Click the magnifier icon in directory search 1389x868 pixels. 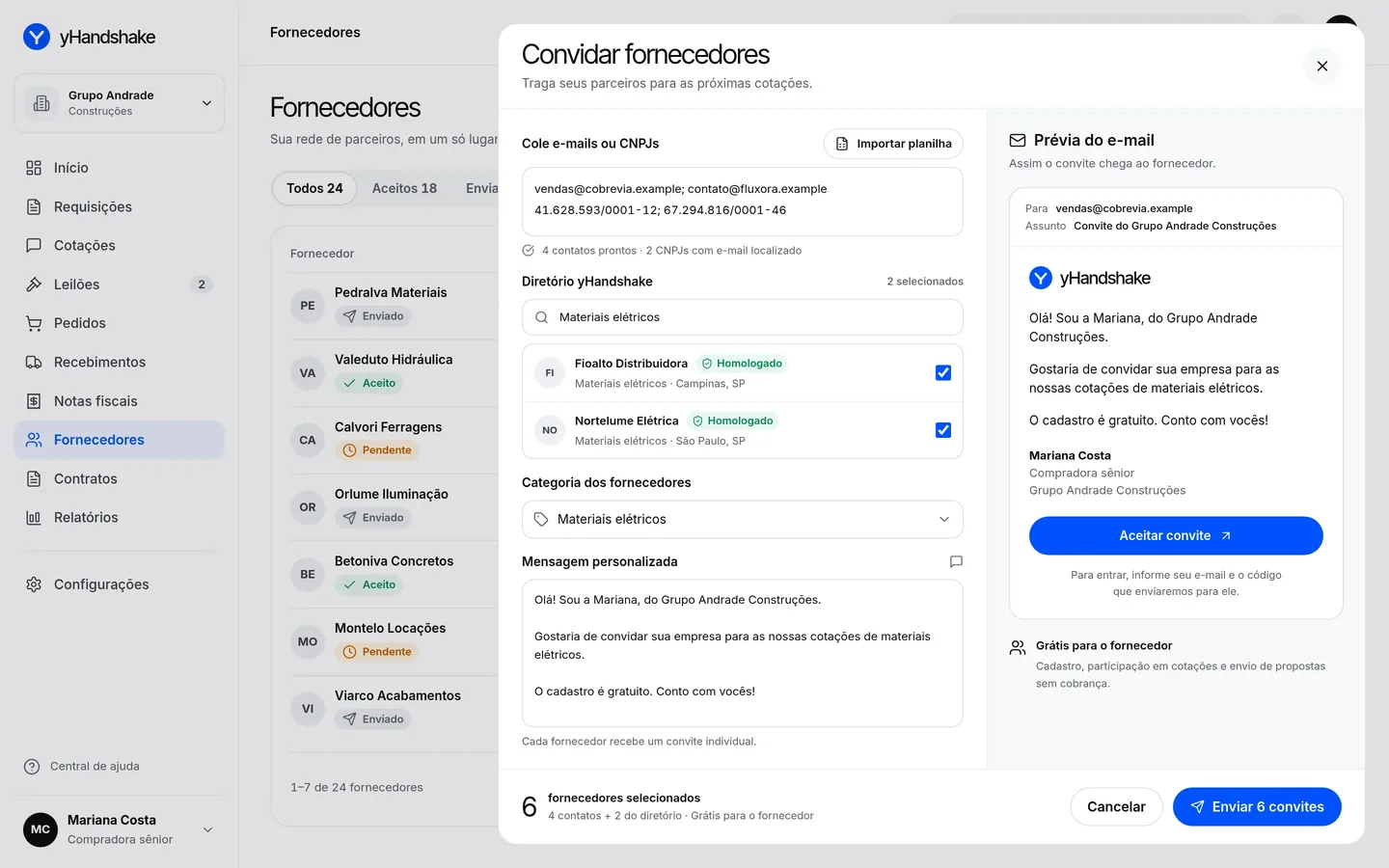542,317
